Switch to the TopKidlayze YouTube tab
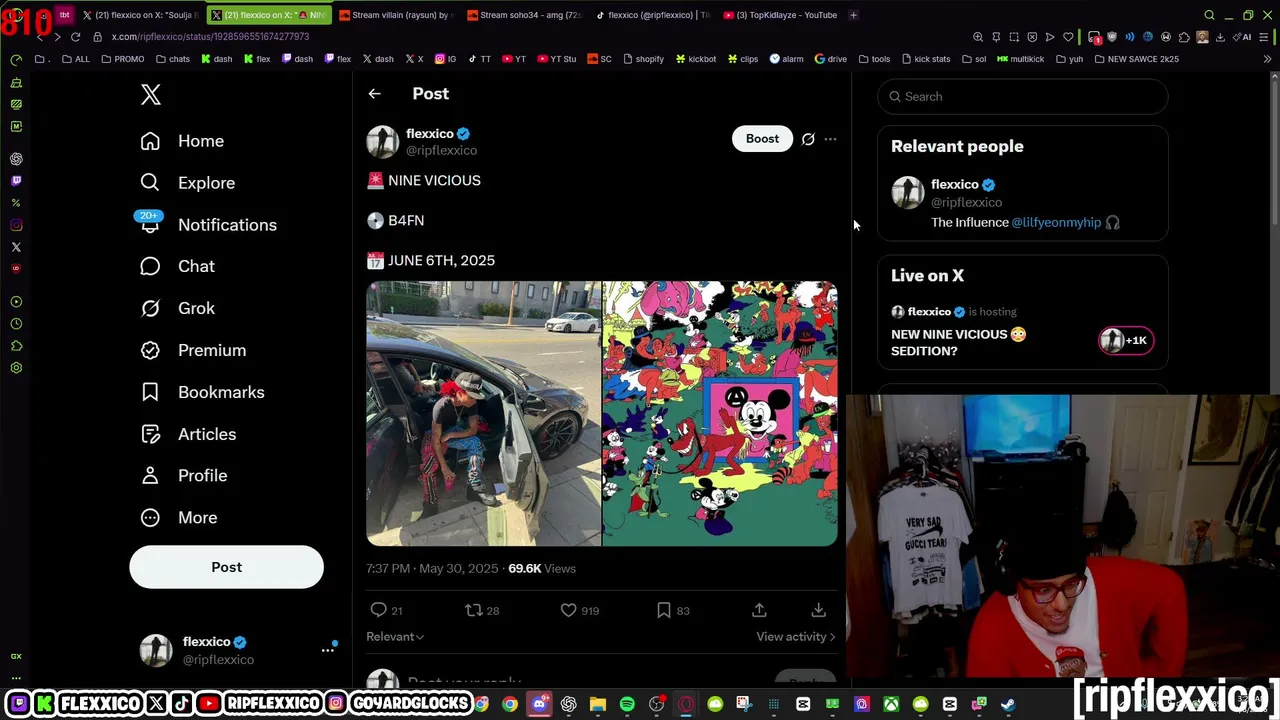Viewport: 1280px width, 720px height. point(781,15)
